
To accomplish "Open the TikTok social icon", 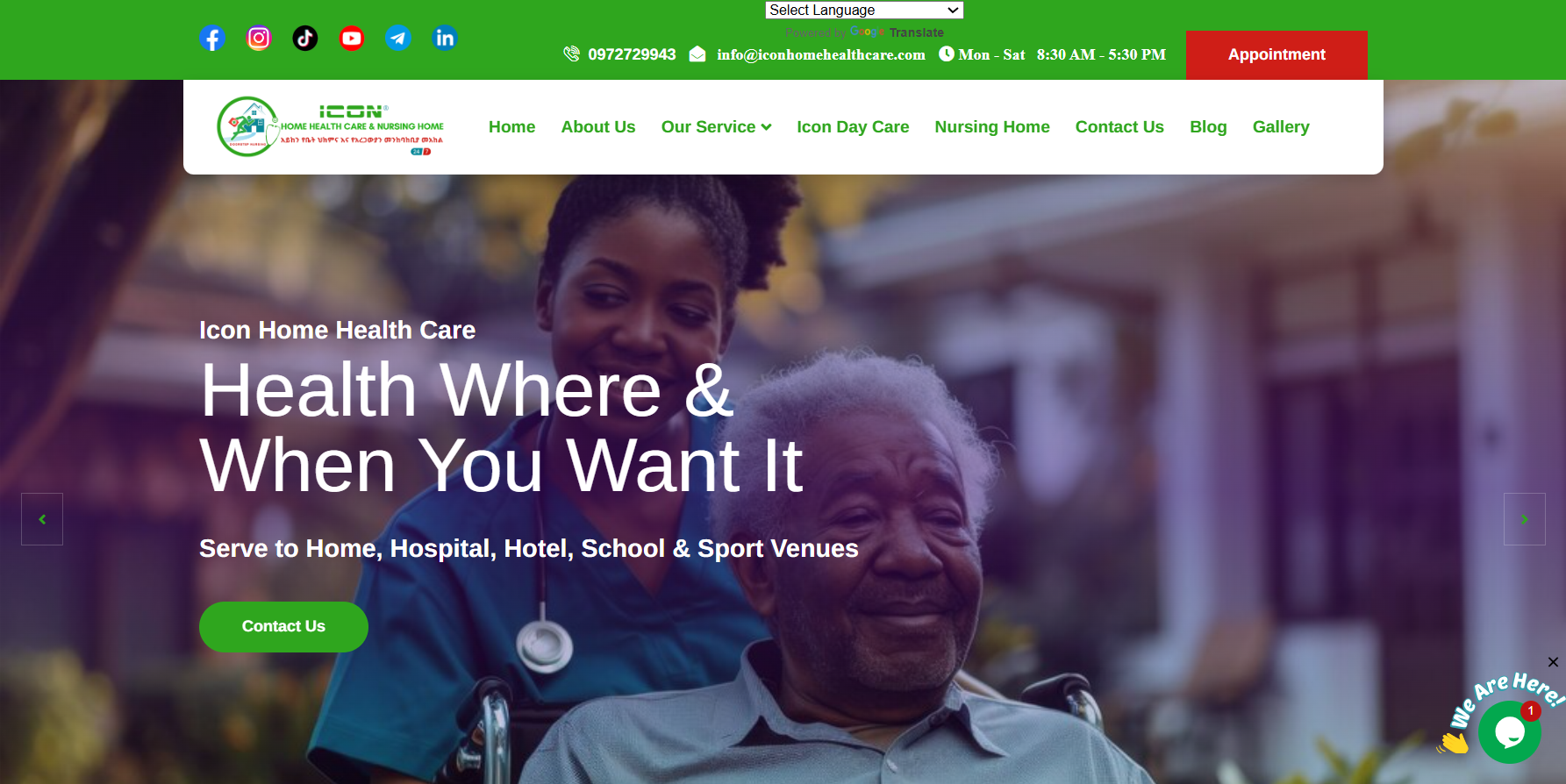I will point(305,38).
